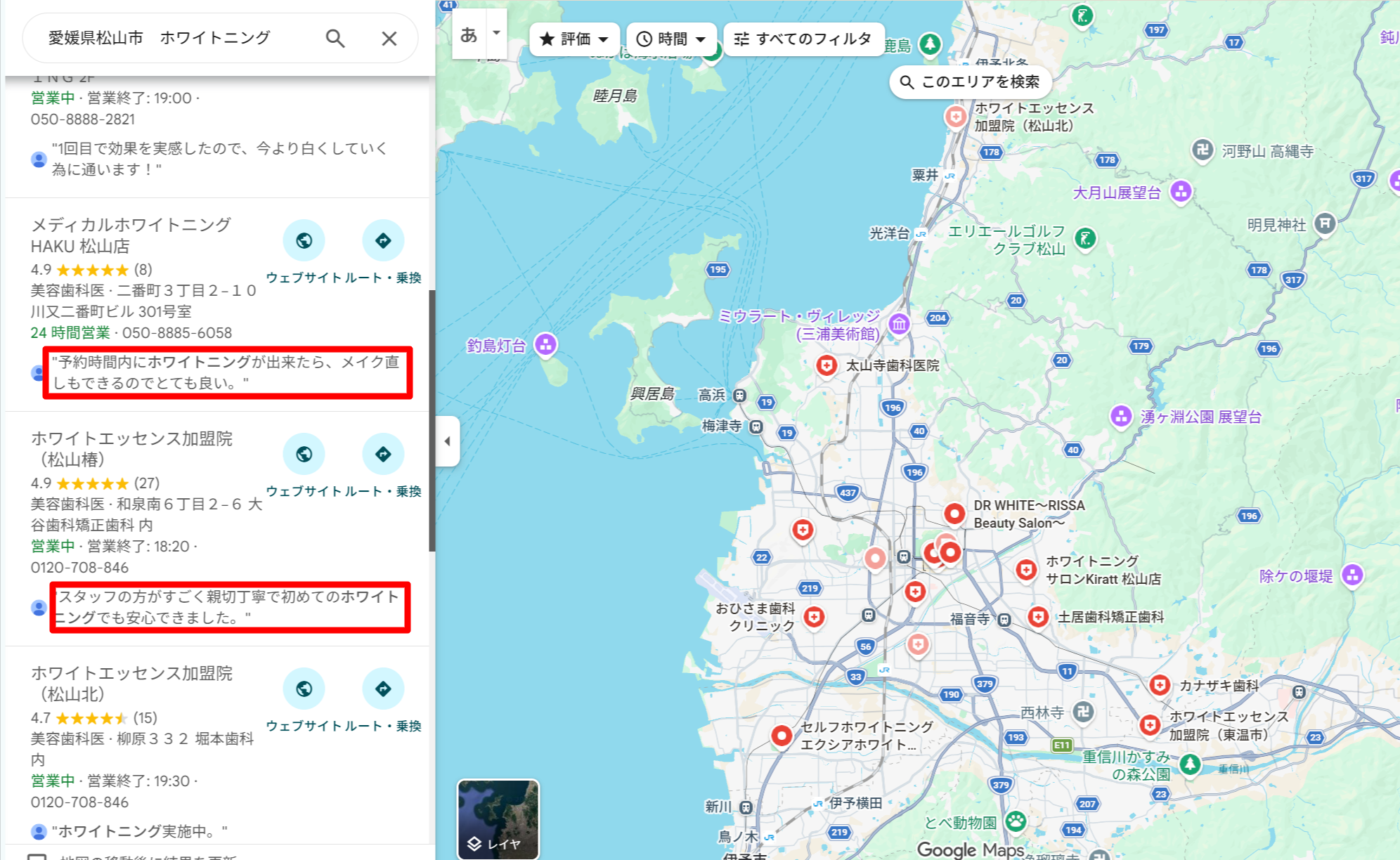Viewport: 1400px width, 860px height.
Task: Open すべてのフィルタ all filters
Action: click(803, 39)
